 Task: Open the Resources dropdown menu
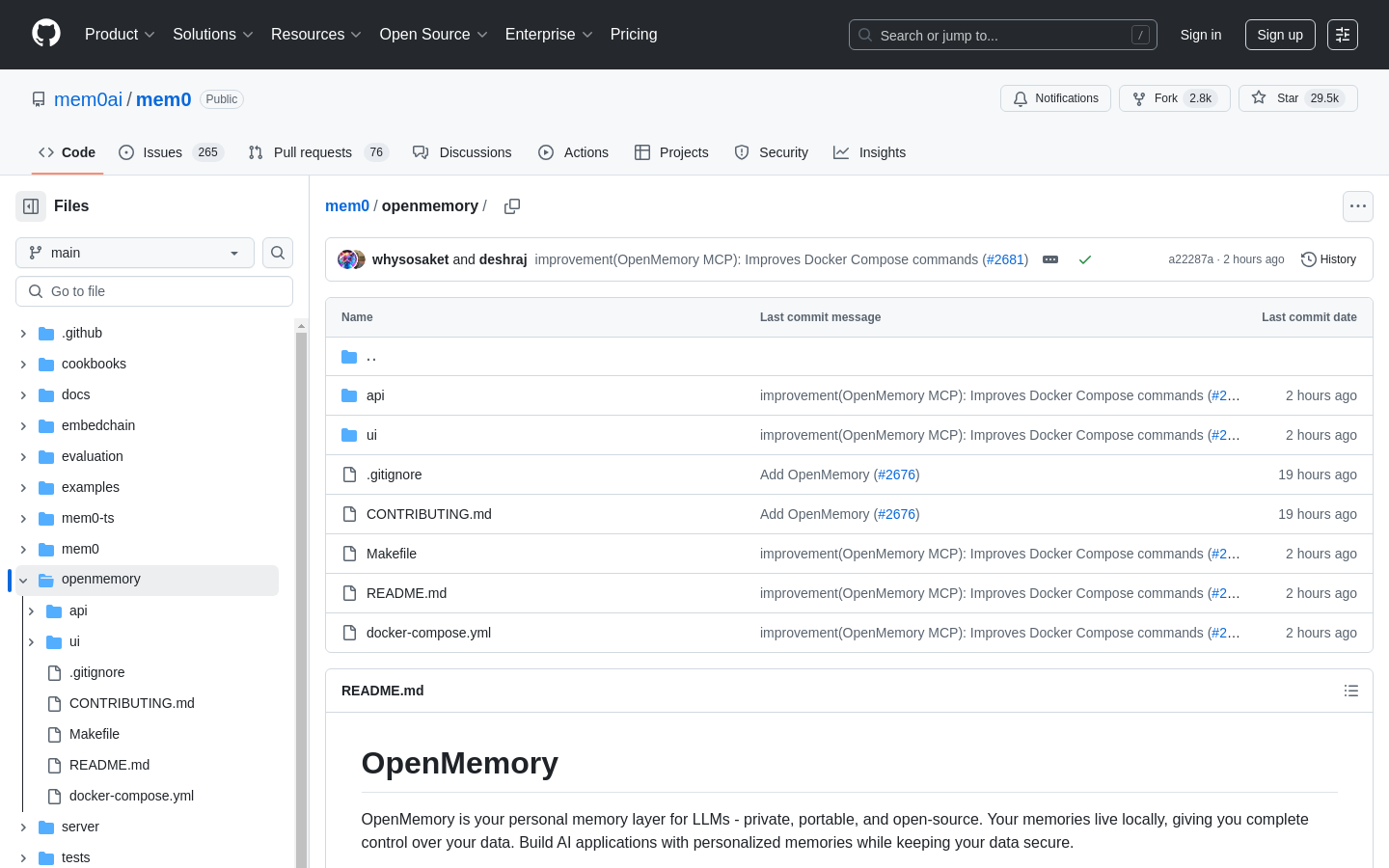click(316, 35)
